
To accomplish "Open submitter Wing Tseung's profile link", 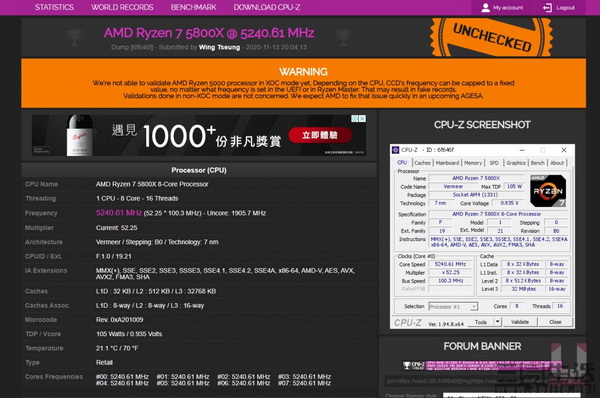I will tap(219, 47).
